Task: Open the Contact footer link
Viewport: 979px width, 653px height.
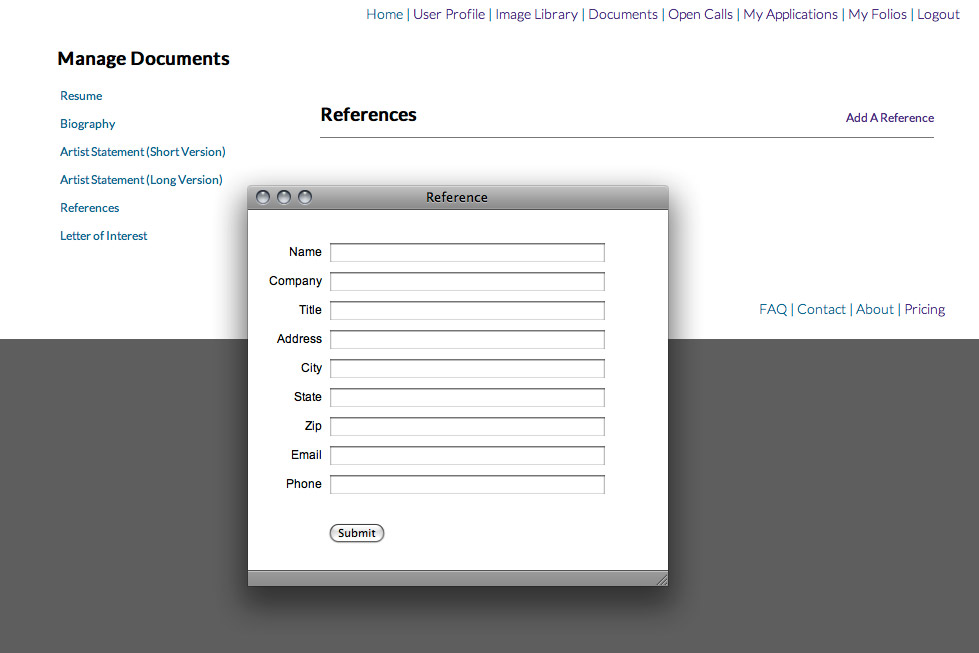Action: click(821, 310)
